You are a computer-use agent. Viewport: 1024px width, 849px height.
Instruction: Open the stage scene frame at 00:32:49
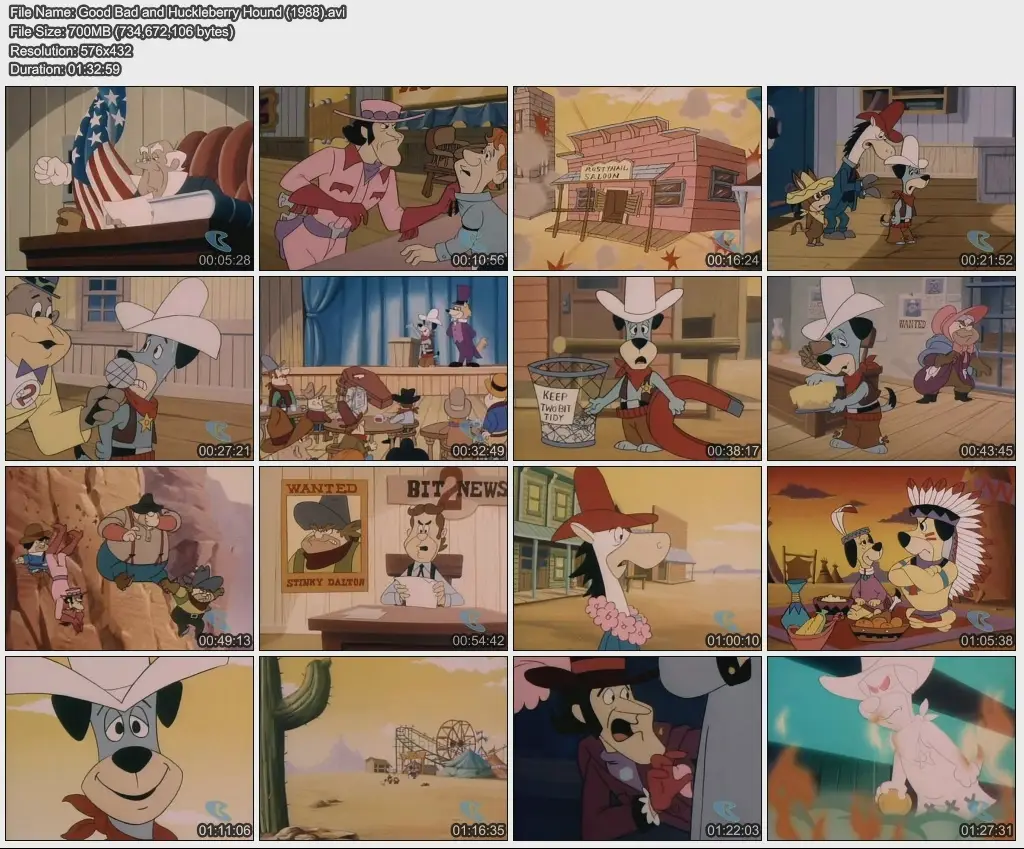tap(383, 368)
